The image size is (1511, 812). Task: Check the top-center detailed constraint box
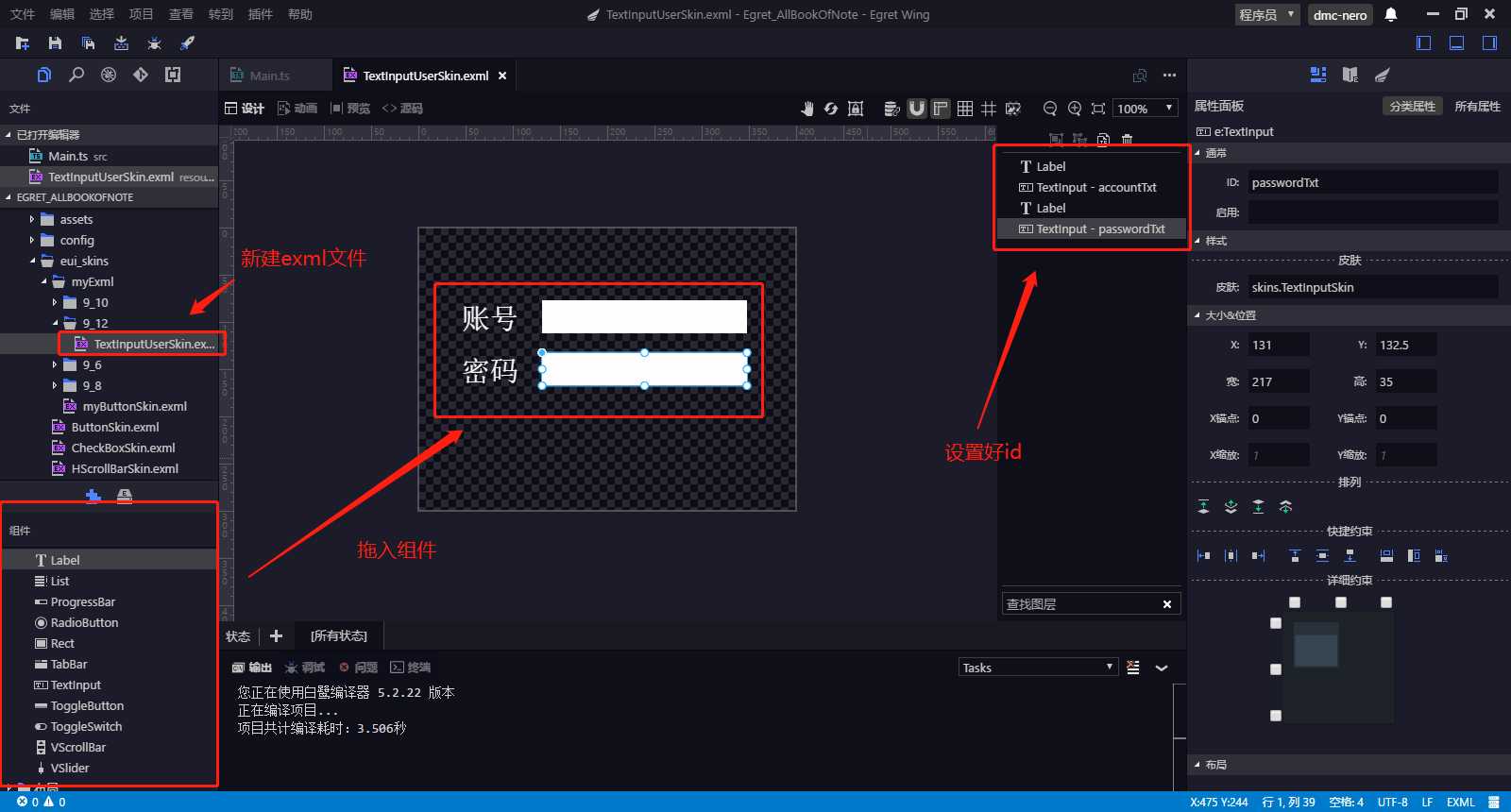(1341, 602)
